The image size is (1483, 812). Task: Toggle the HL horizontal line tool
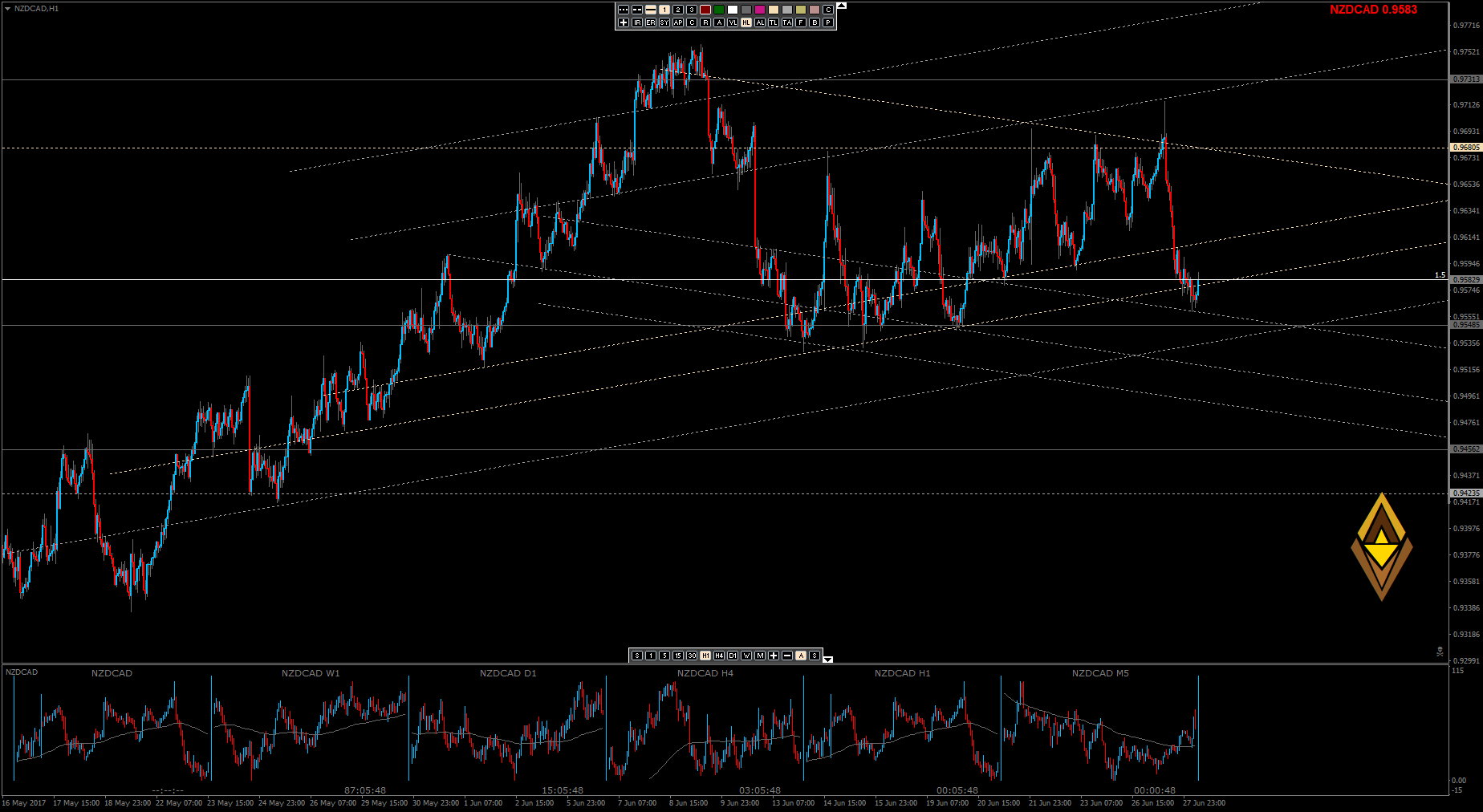[746, 22]
